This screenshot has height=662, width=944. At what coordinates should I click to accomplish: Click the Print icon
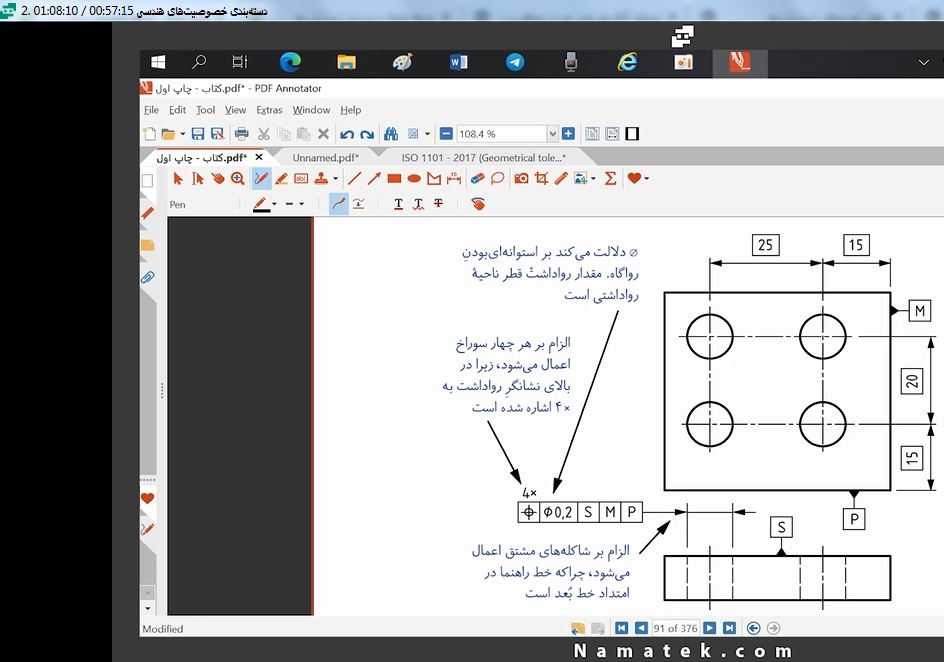point(241,134)
